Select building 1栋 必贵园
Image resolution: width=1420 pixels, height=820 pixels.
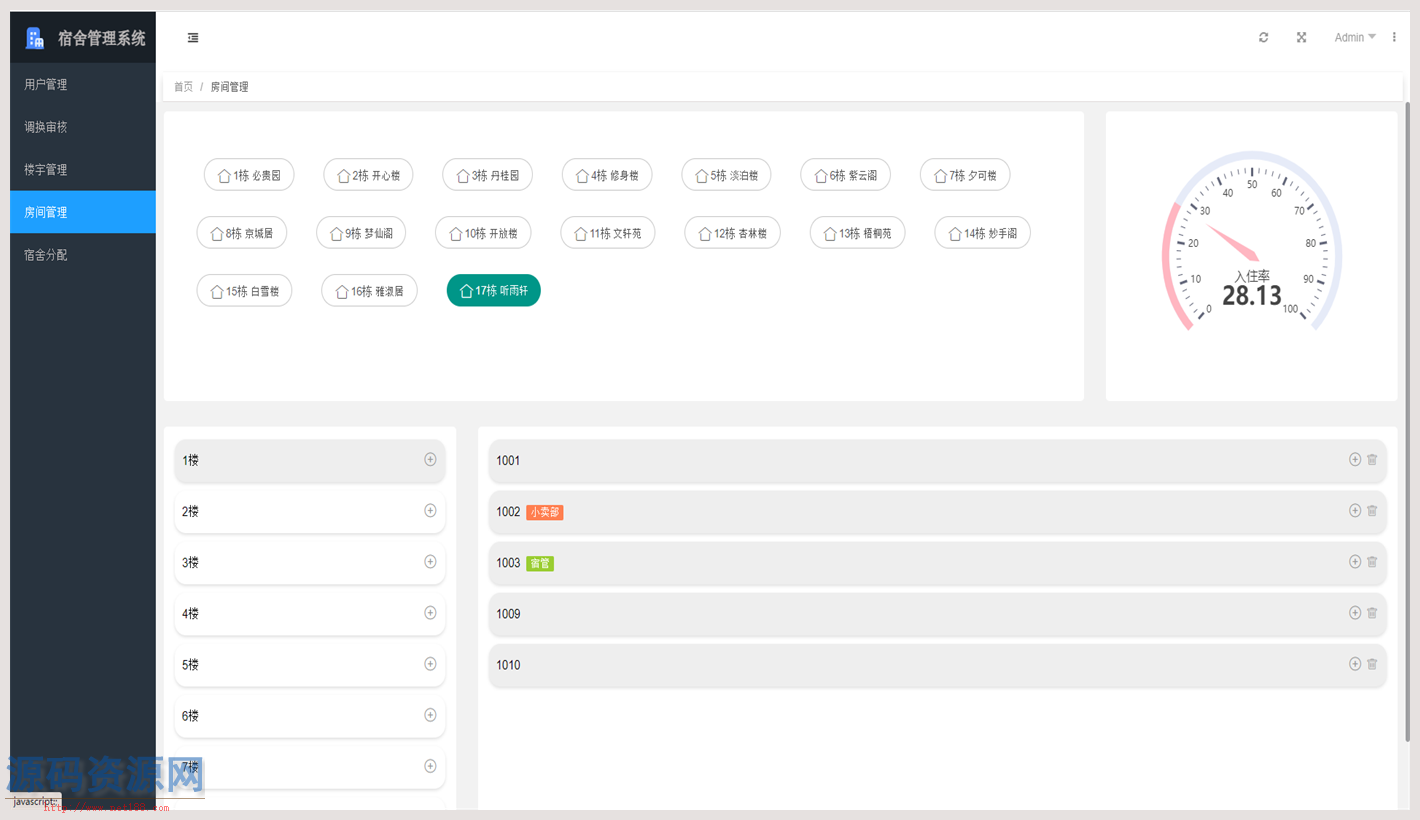(x=249, y=175)
